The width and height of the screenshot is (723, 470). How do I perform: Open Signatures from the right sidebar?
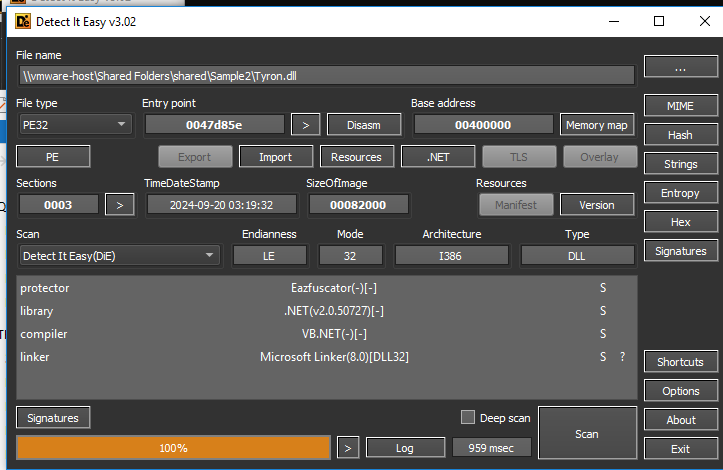(681, 251)
